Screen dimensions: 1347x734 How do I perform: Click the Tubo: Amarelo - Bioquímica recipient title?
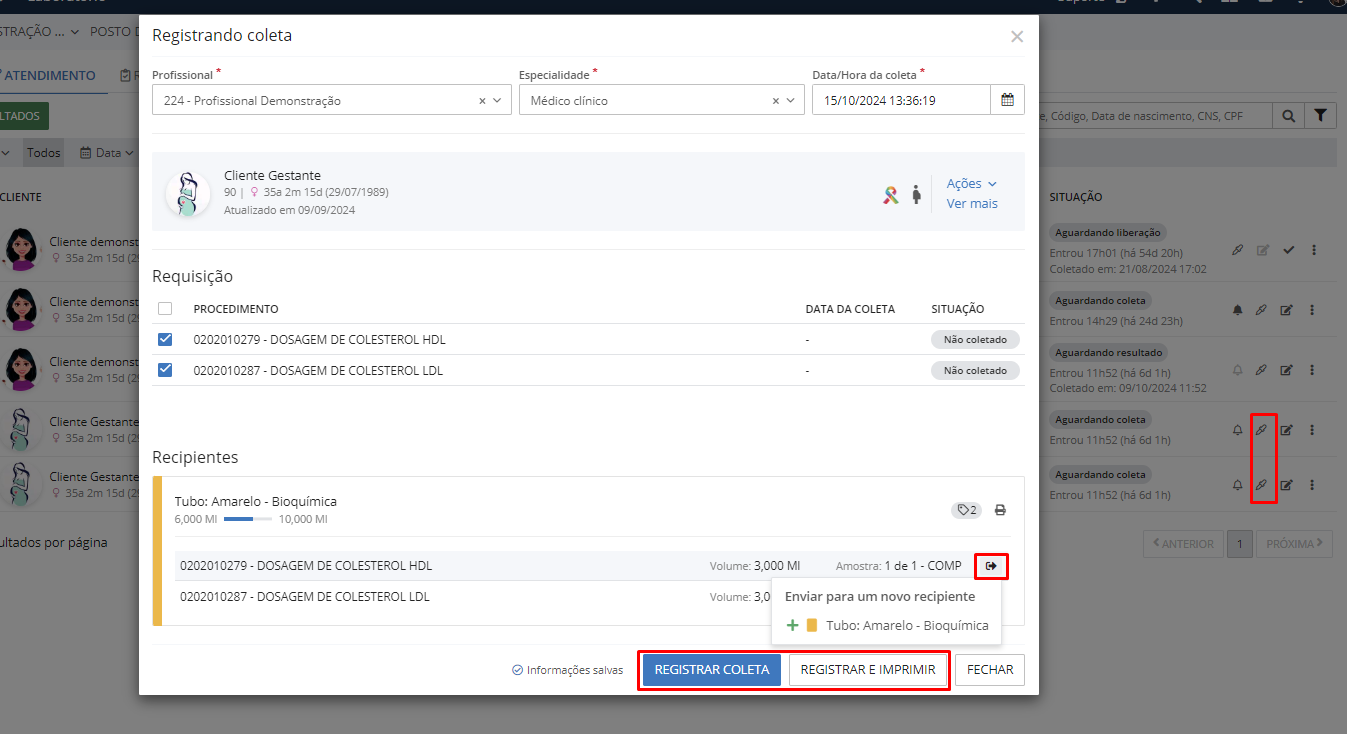pos(255,501)
